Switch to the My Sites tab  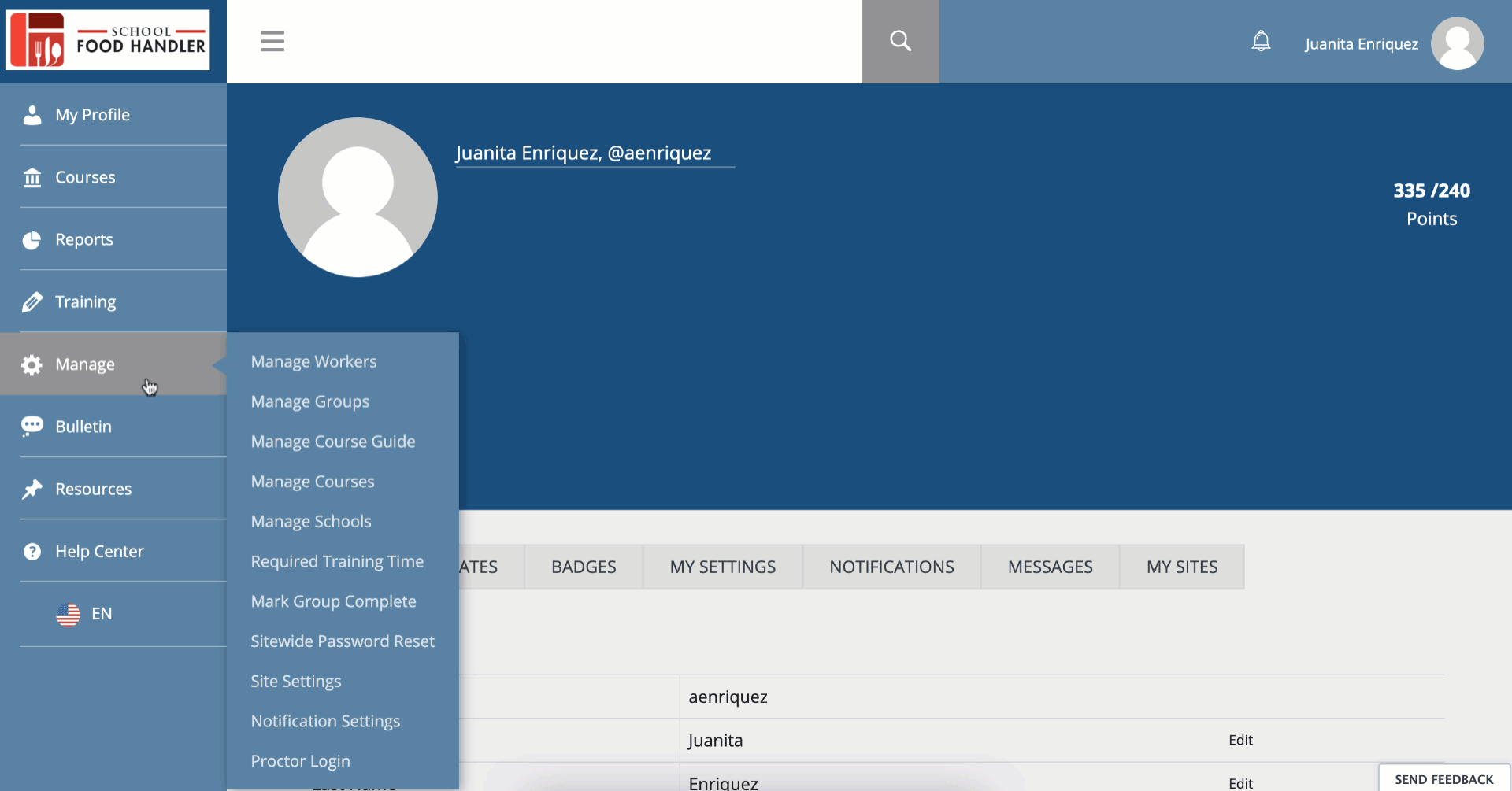coord(1182,567)
